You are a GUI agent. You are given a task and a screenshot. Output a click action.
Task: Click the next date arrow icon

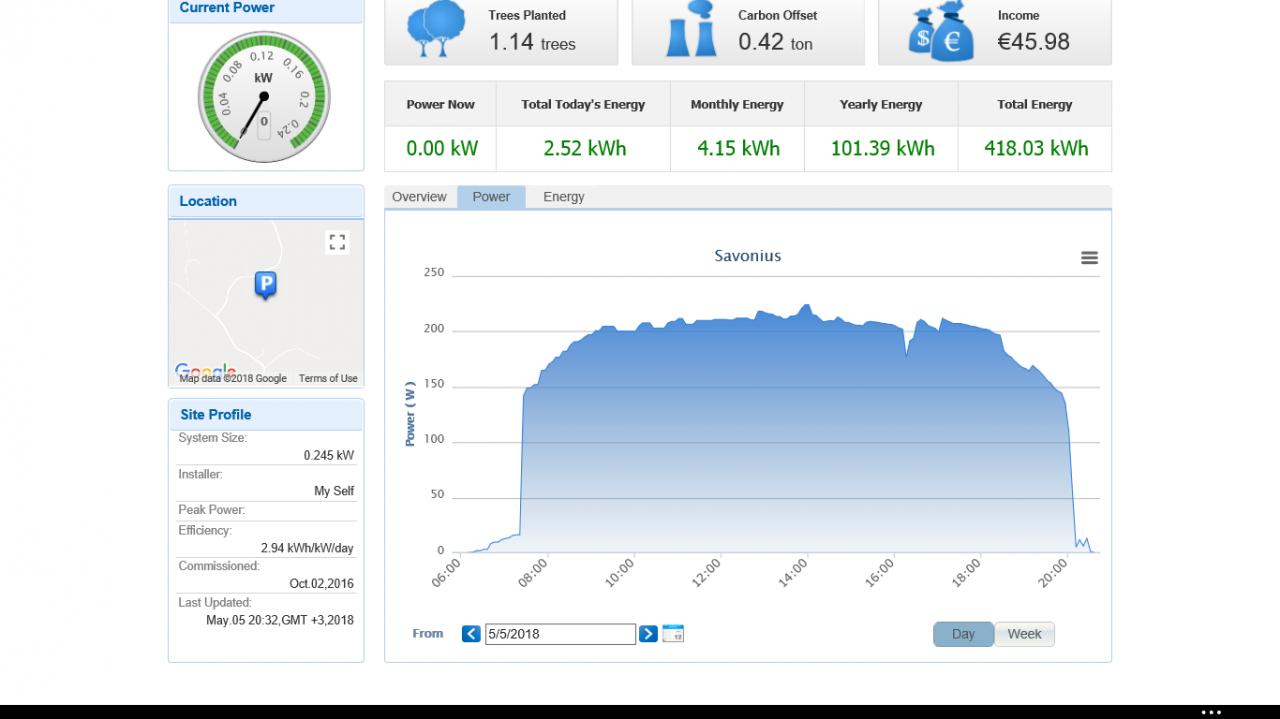648,634
